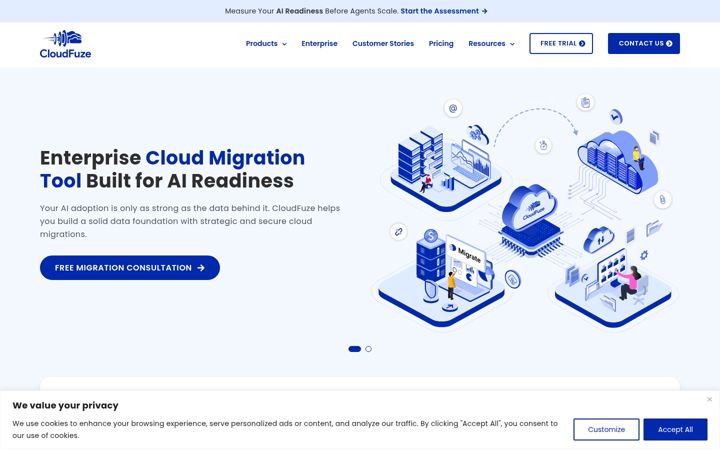Click the Start the Assessment link
This screenshot has height=450, width=720.
(444, 11)
